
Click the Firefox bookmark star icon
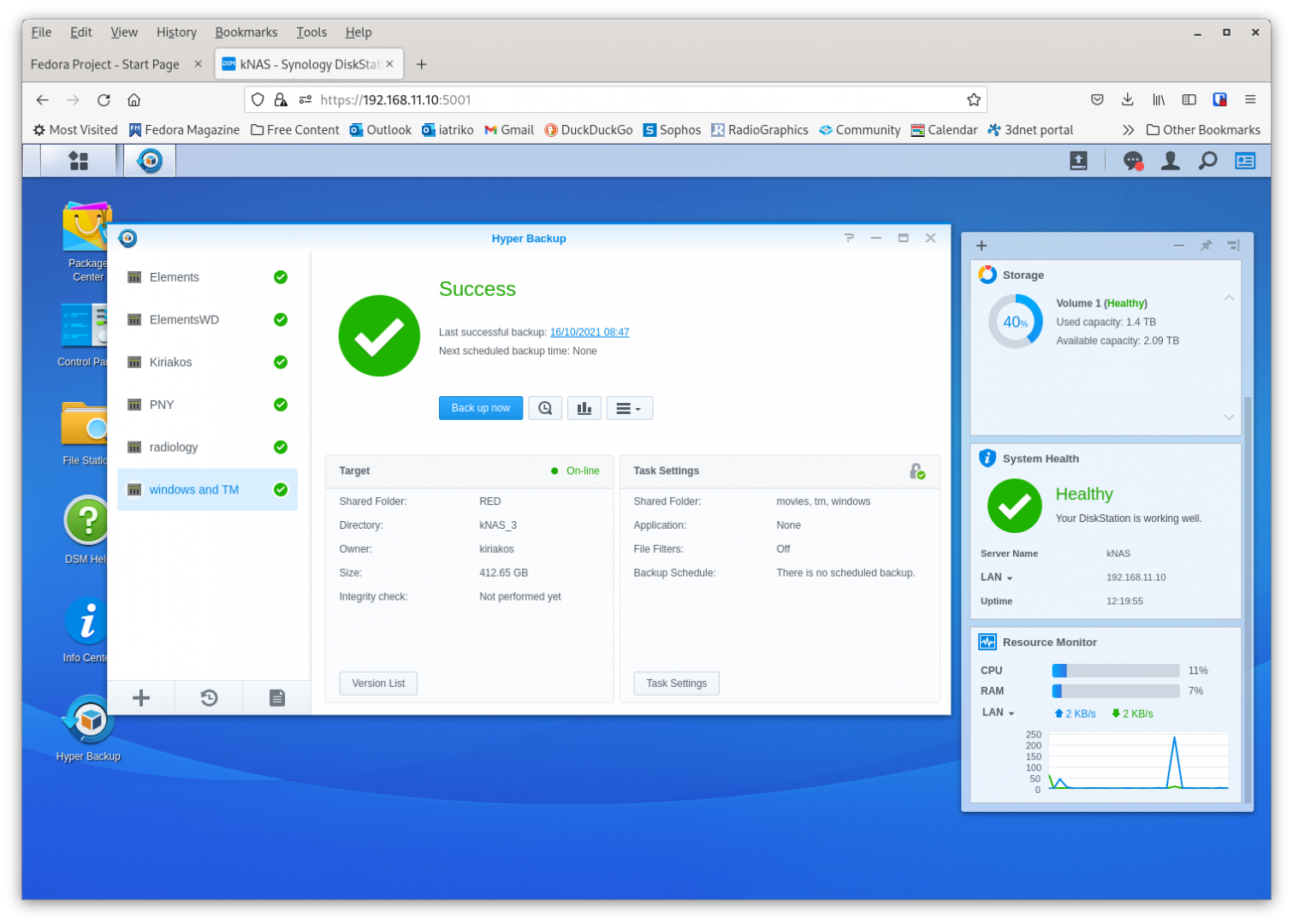coord(973,100)
